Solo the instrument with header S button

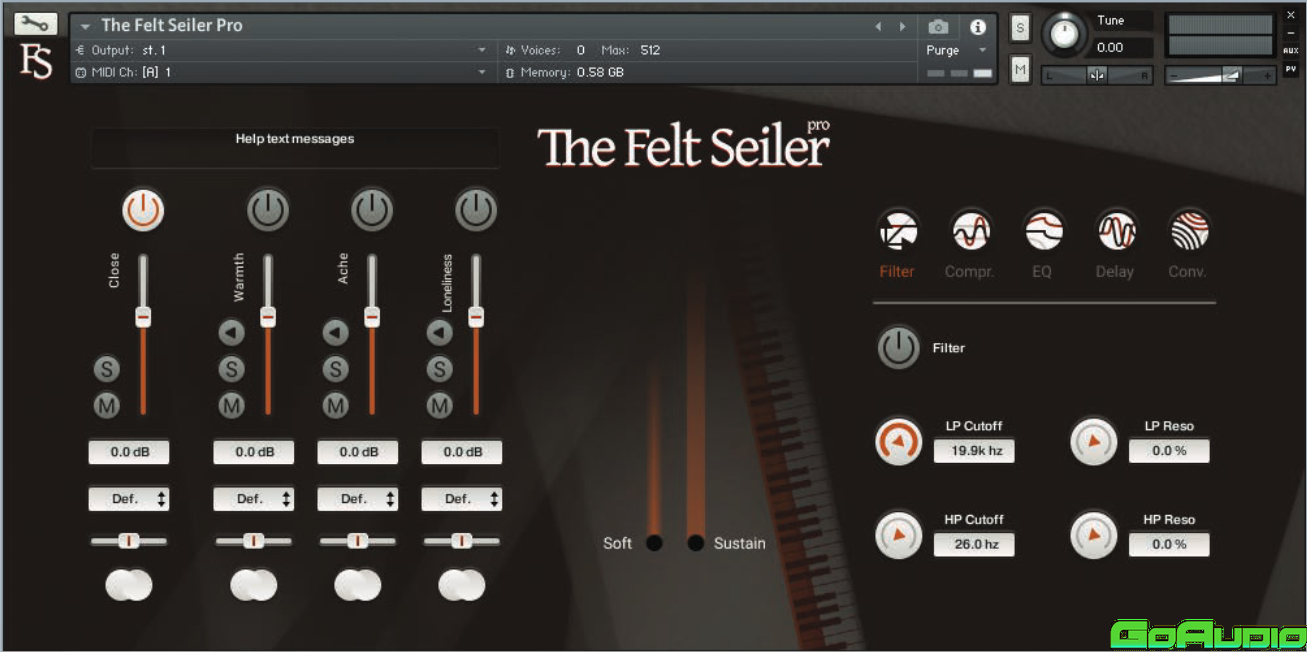pyautogui.click(x=1020, y=28)
